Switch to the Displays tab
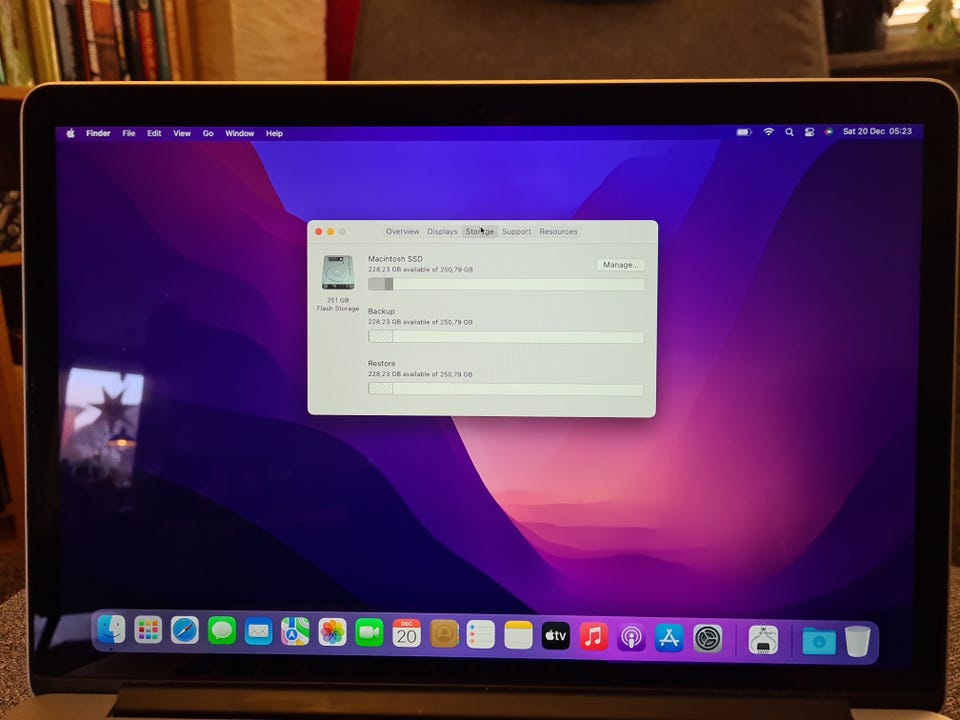 pyautogui.click(x=442, y=231)
